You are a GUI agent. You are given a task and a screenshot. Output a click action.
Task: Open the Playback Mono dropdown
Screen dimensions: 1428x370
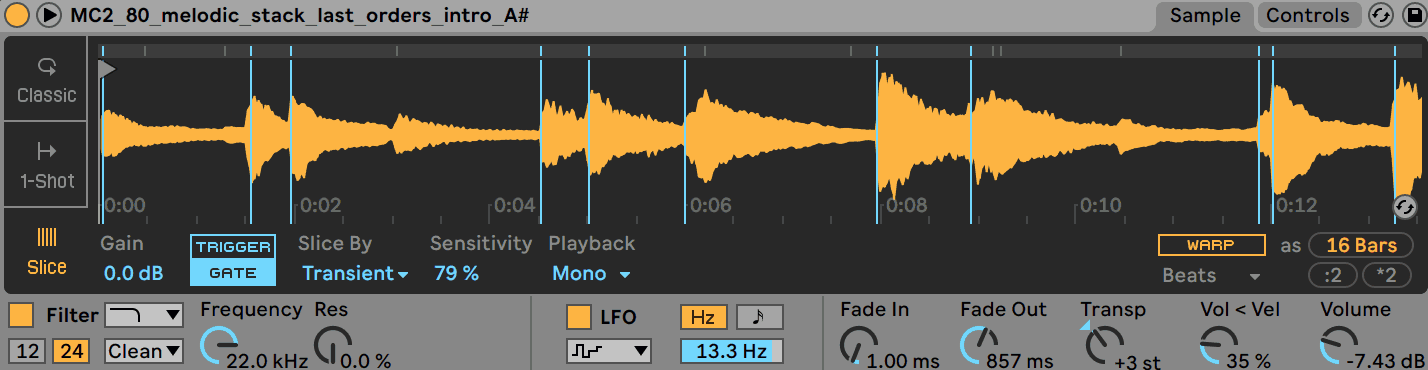[592, 273]
